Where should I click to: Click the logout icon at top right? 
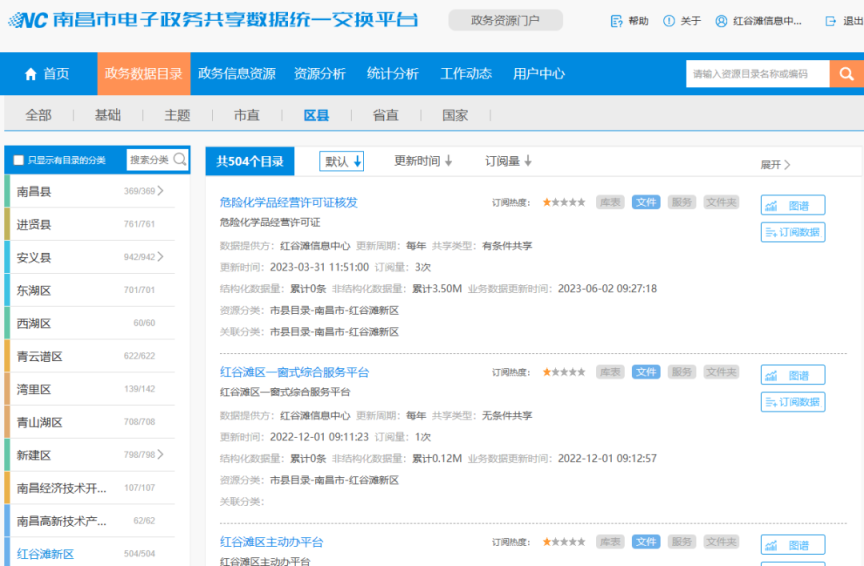pos(830,21)
